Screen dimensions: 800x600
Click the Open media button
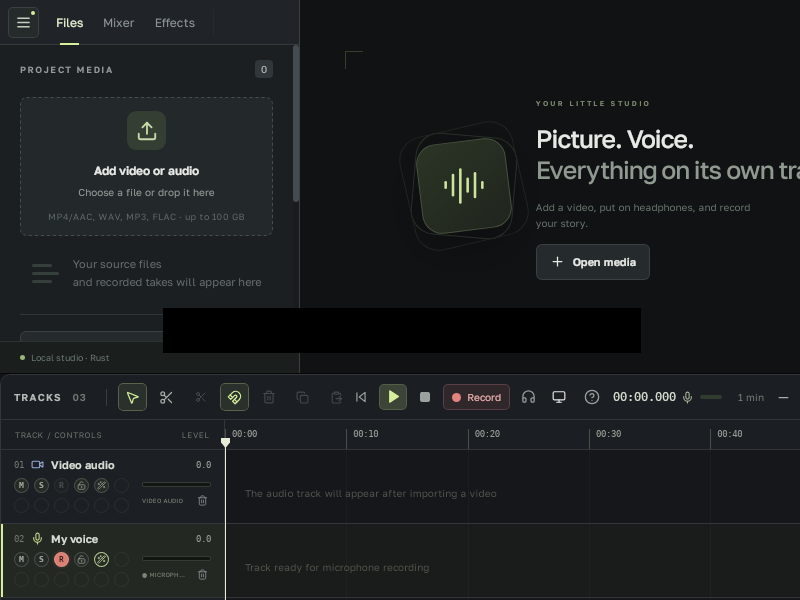pos(592,262)
